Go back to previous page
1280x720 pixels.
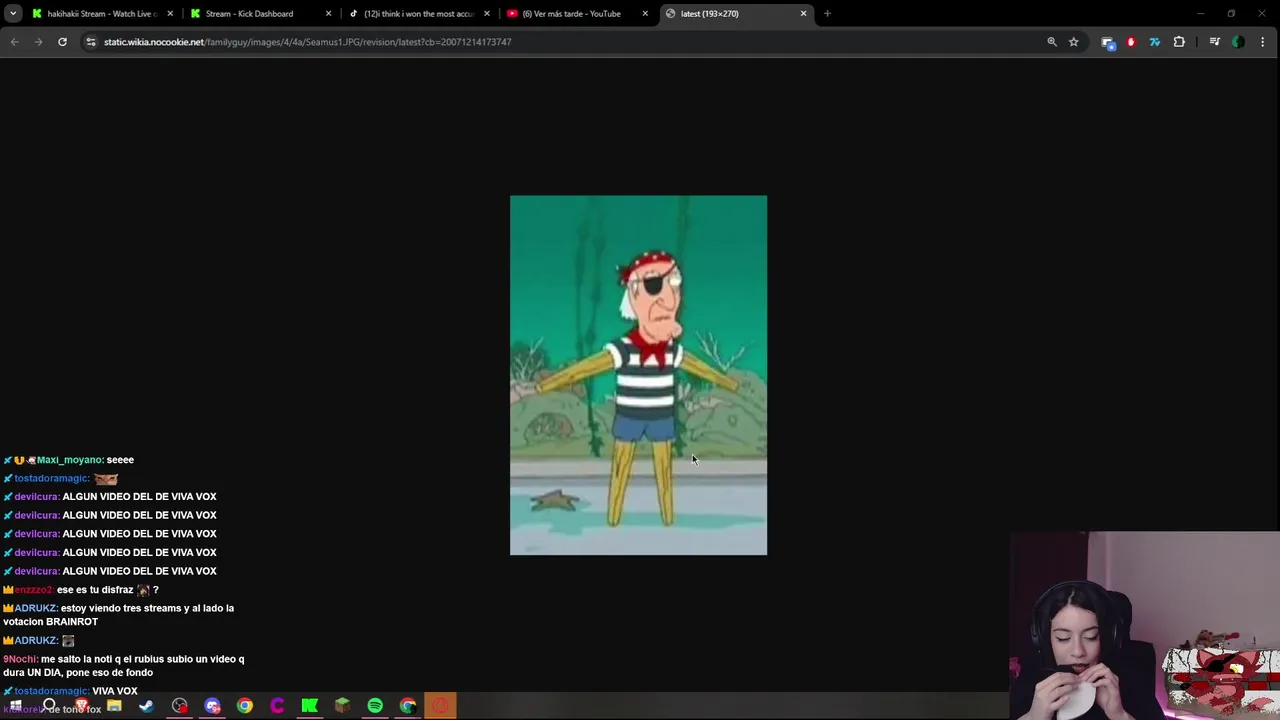coord(14,42)
